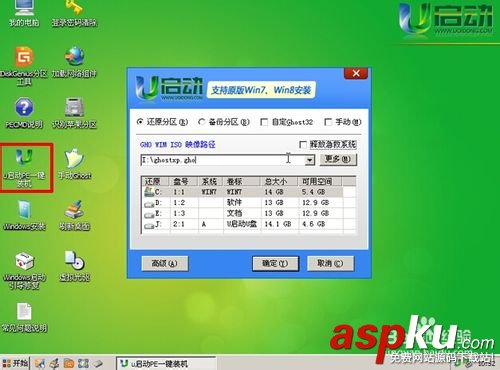Viewport: 500px width, 370px height.
Task: Open the 常见问题说明 document icon
Action: (24, 317)
